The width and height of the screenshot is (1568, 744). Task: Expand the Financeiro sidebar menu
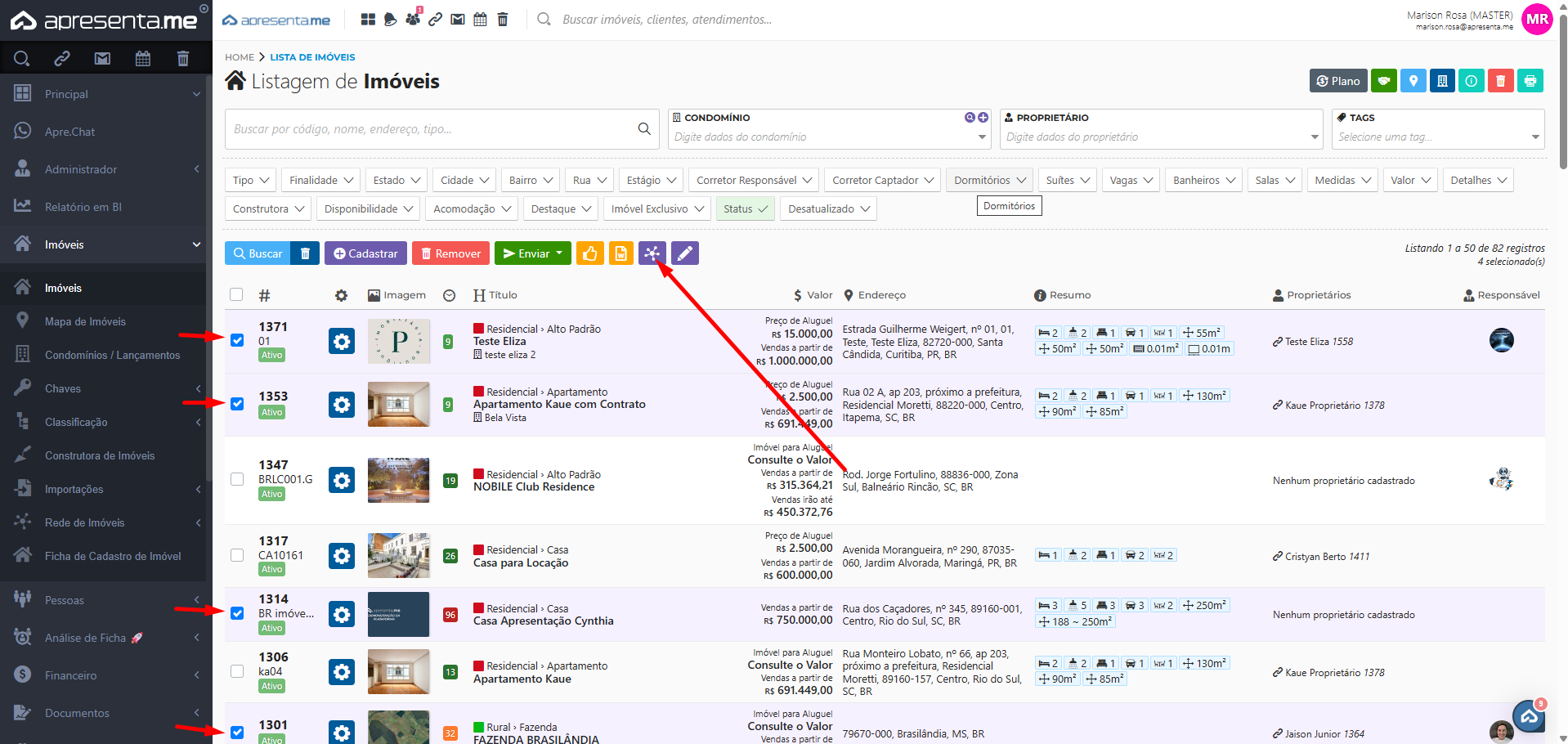[71, 675]
